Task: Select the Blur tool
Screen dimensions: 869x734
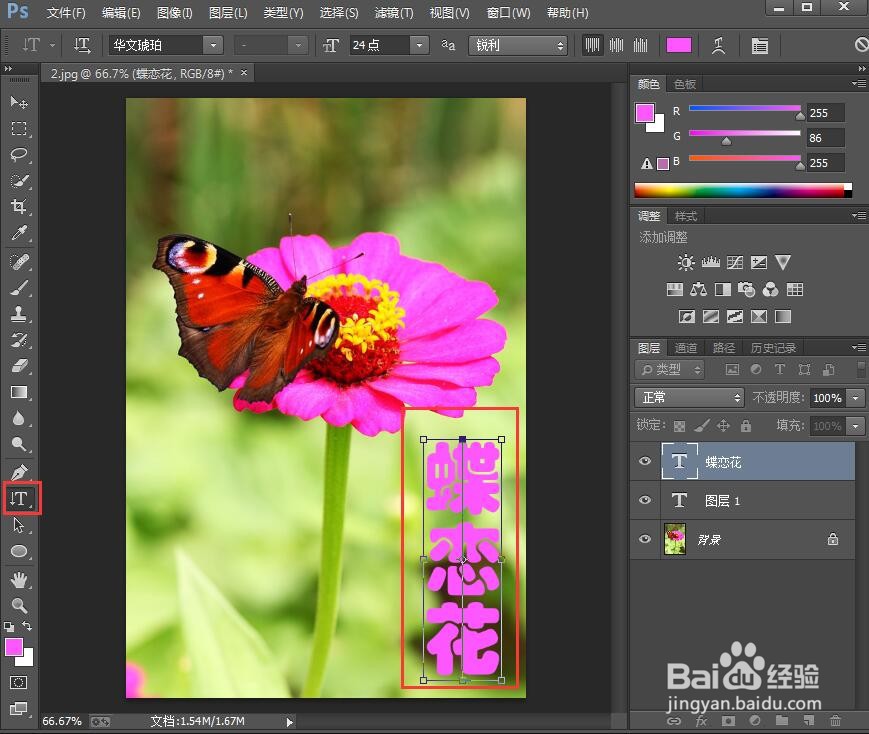Action: coord(19,419)
